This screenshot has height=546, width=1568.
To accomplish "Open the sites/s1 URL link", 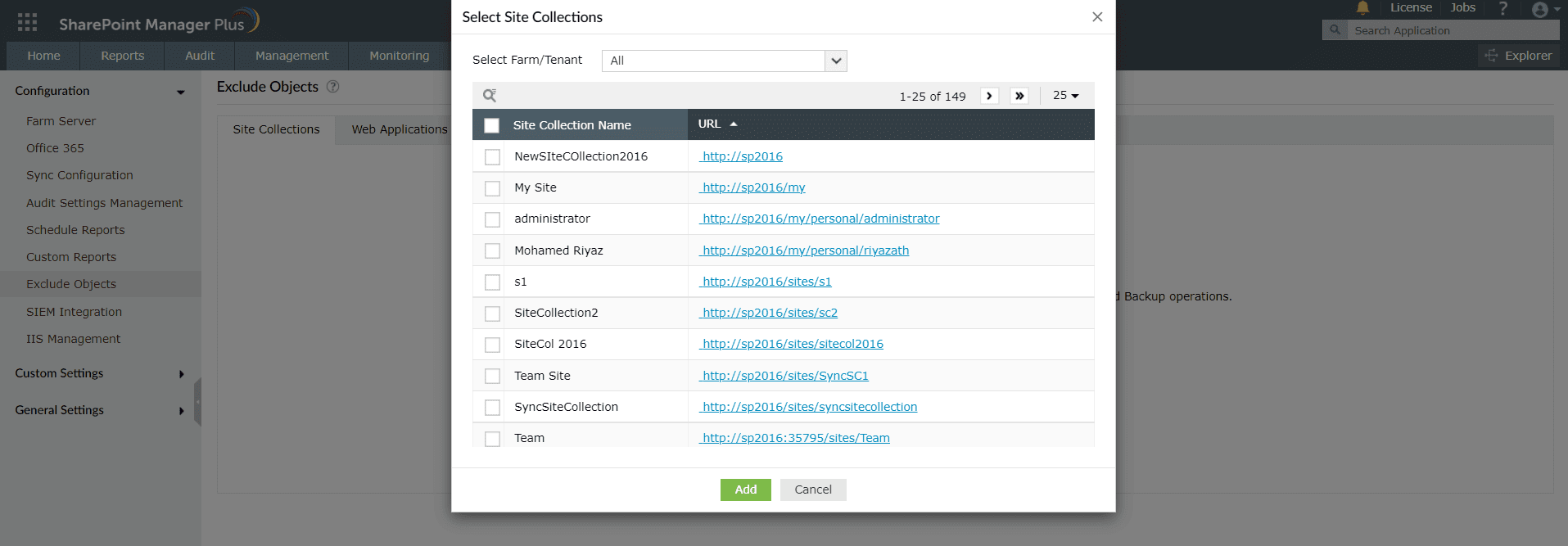I will (766, 282).
